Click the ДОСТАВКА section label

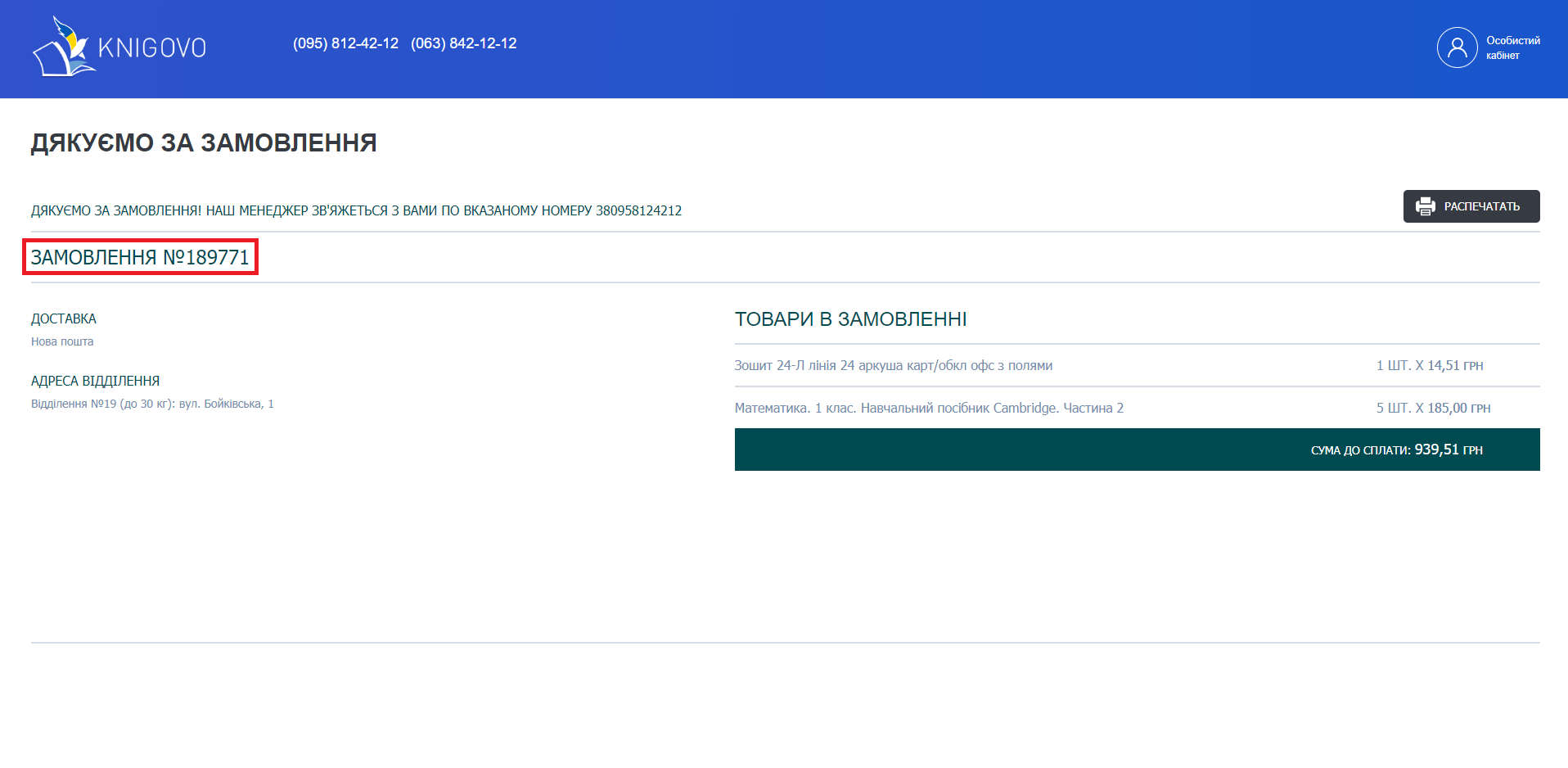(64, 318)
